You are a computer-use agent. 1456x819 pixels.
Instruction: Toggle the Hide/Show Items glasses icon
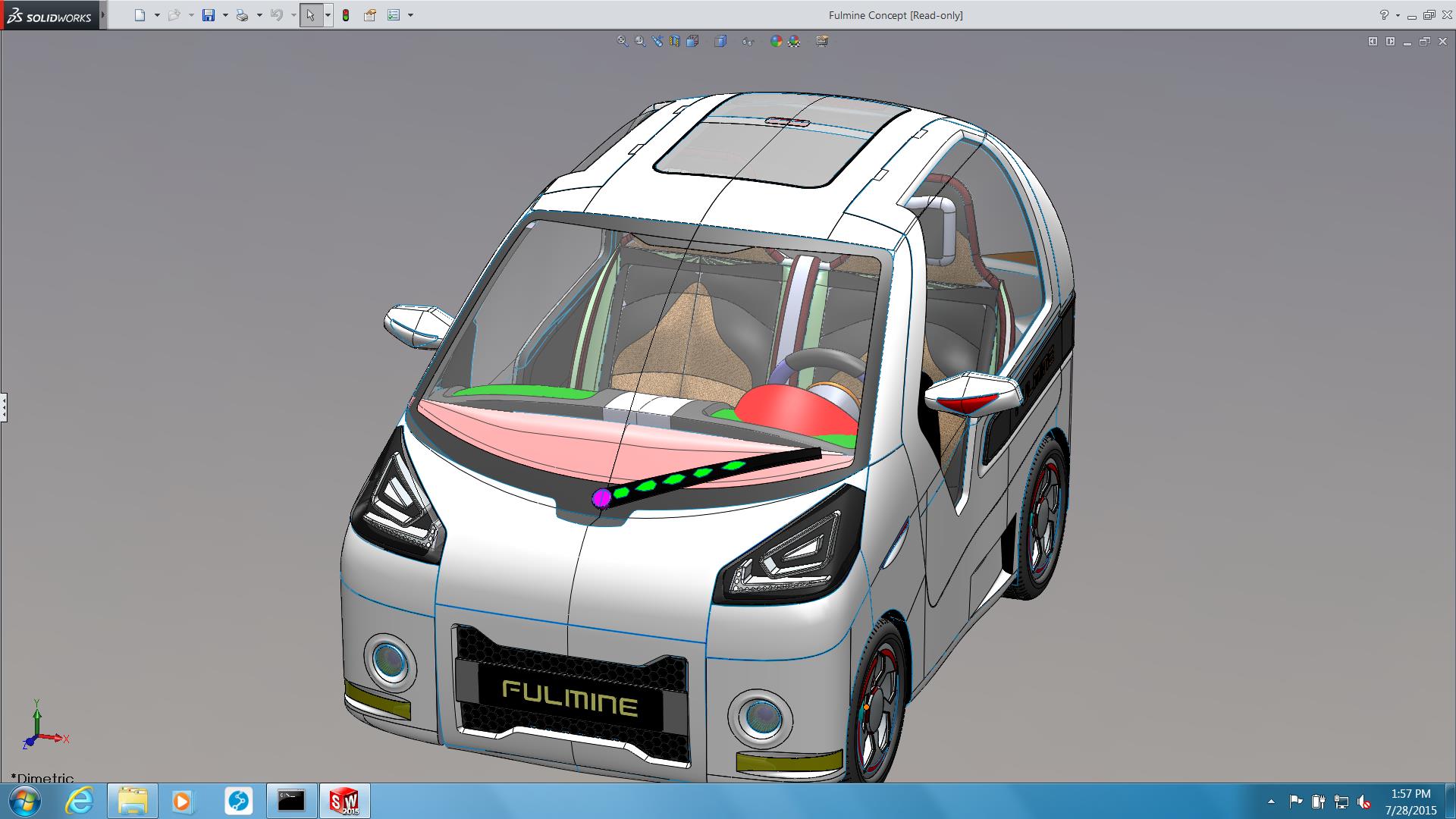click(748, 42)
